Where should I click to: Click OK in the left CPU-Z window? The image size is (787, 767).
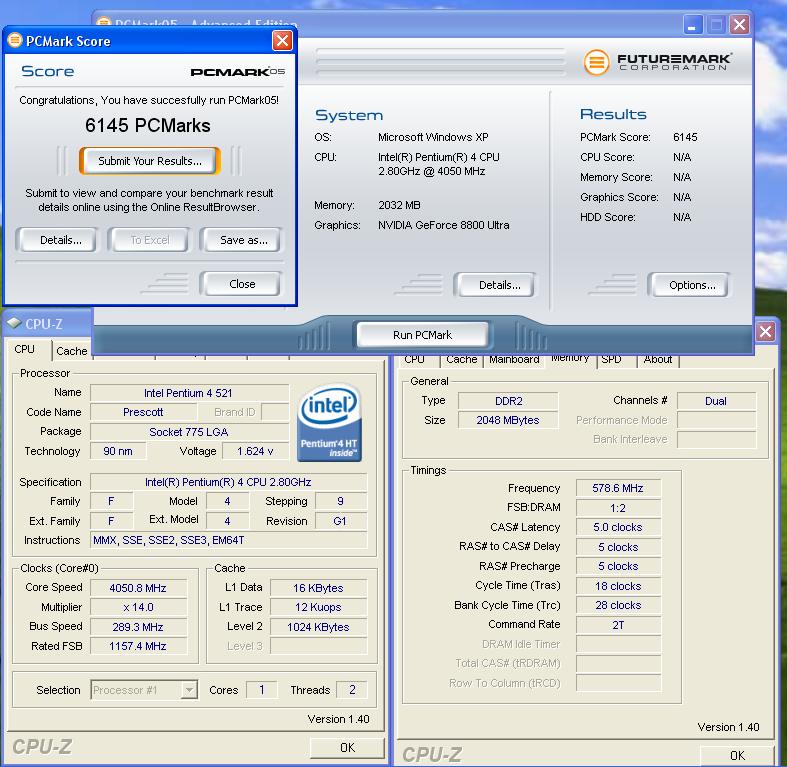tap(347, 747)
